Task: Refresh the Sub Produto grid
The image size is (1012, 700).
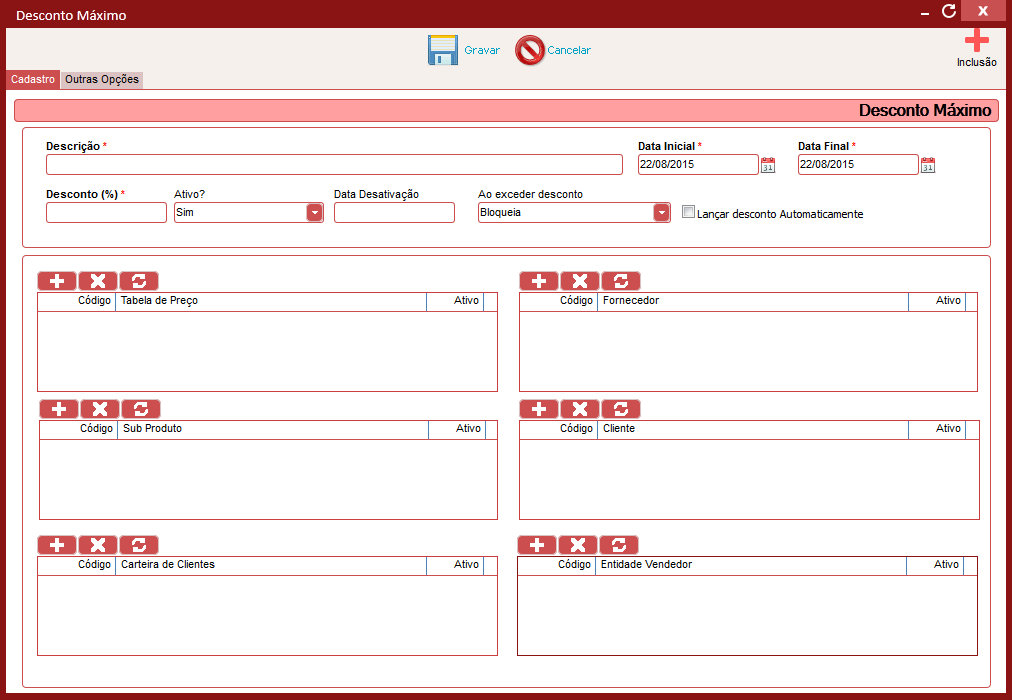Action: (x=141, y=409)
